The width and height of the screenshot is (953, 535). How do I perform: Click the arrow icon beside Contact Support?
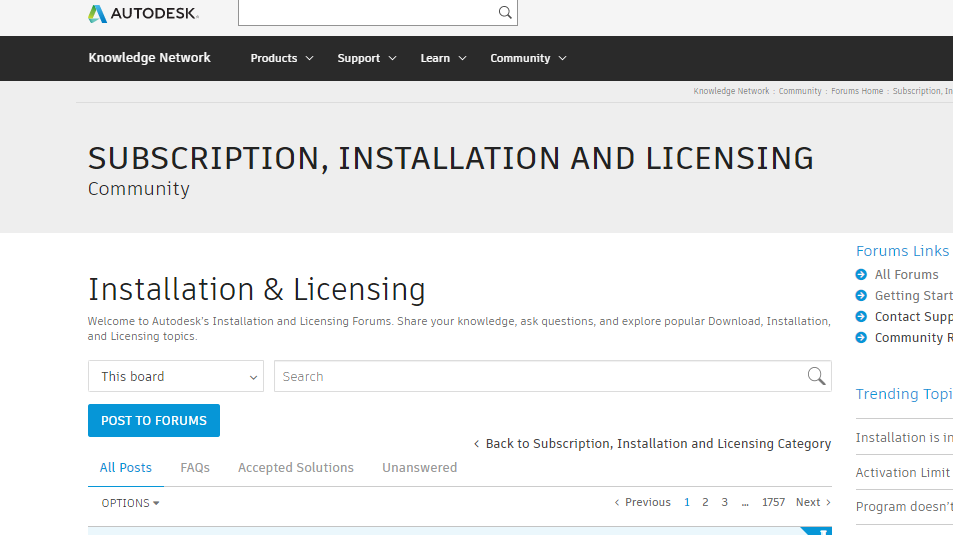click(x=861, y=317)
